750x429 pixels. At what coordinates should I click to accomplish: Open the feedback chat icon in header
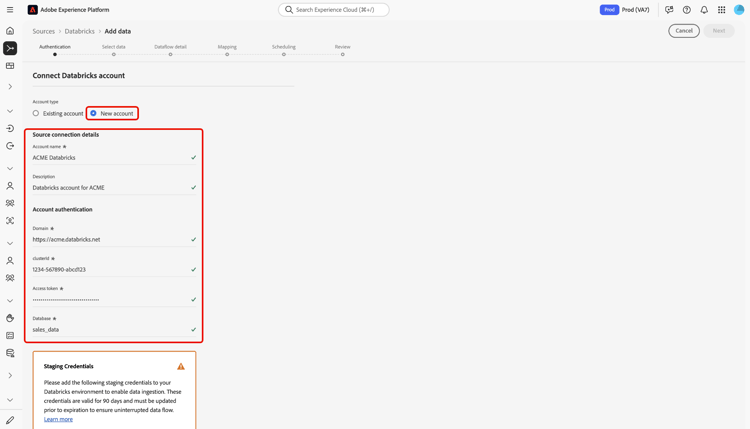669,10
